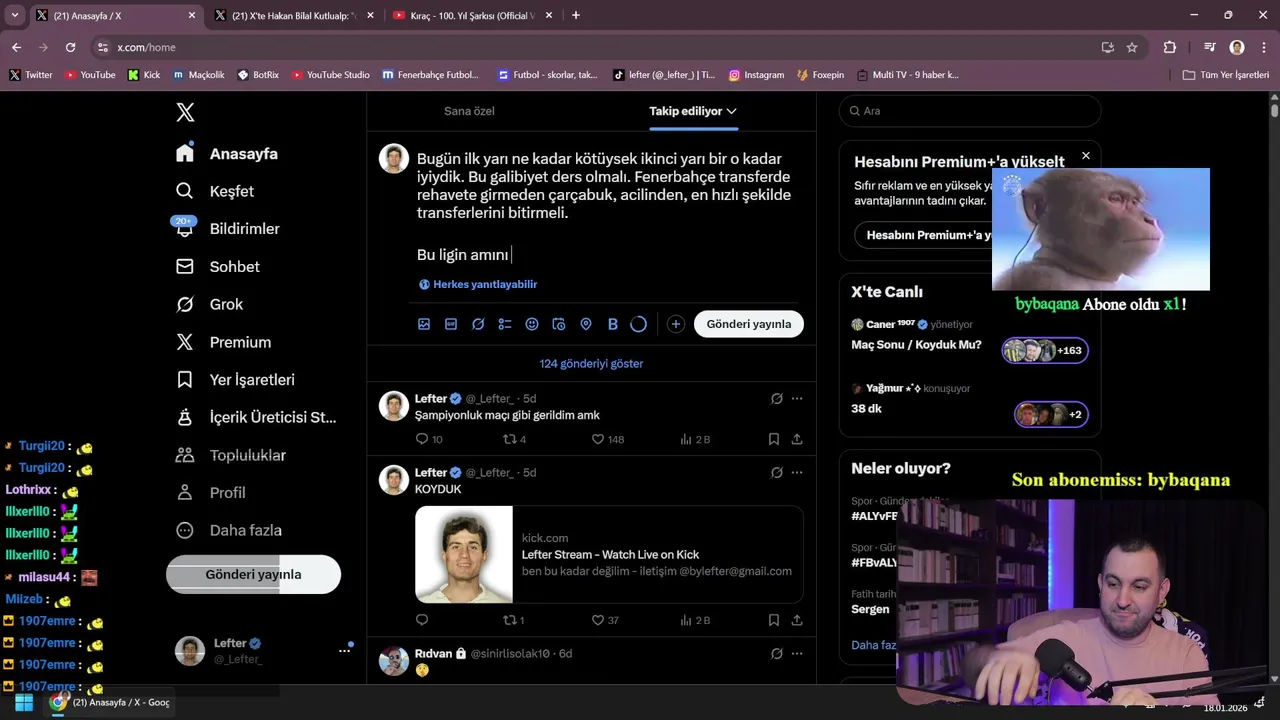Schedule the post with calendar icon

(x=559, y=324)
